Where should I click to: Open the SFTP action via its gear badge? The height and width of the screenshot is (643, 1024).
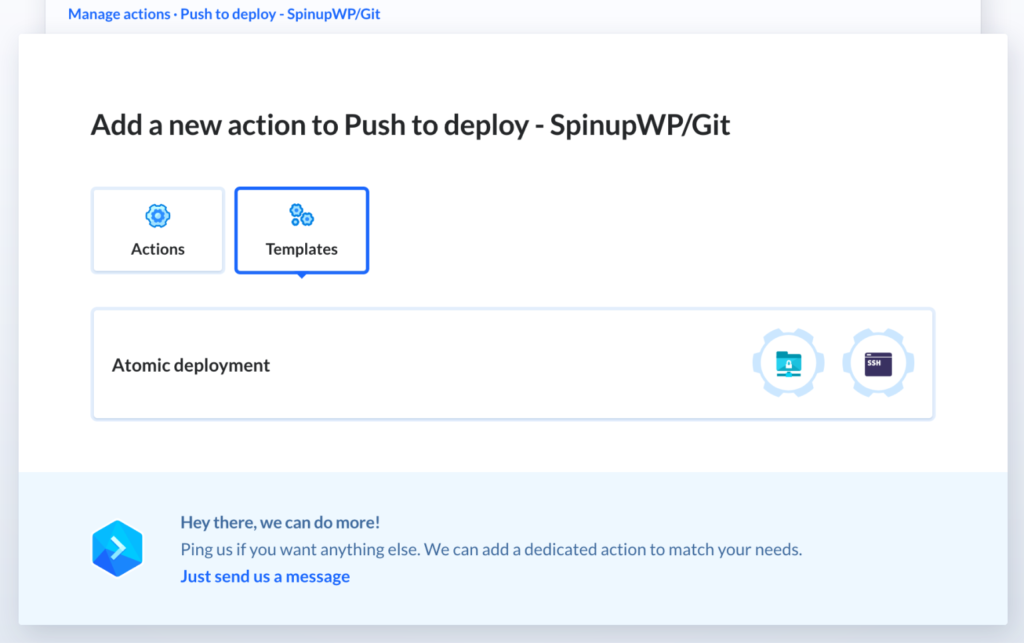click(x=788, y=363)
